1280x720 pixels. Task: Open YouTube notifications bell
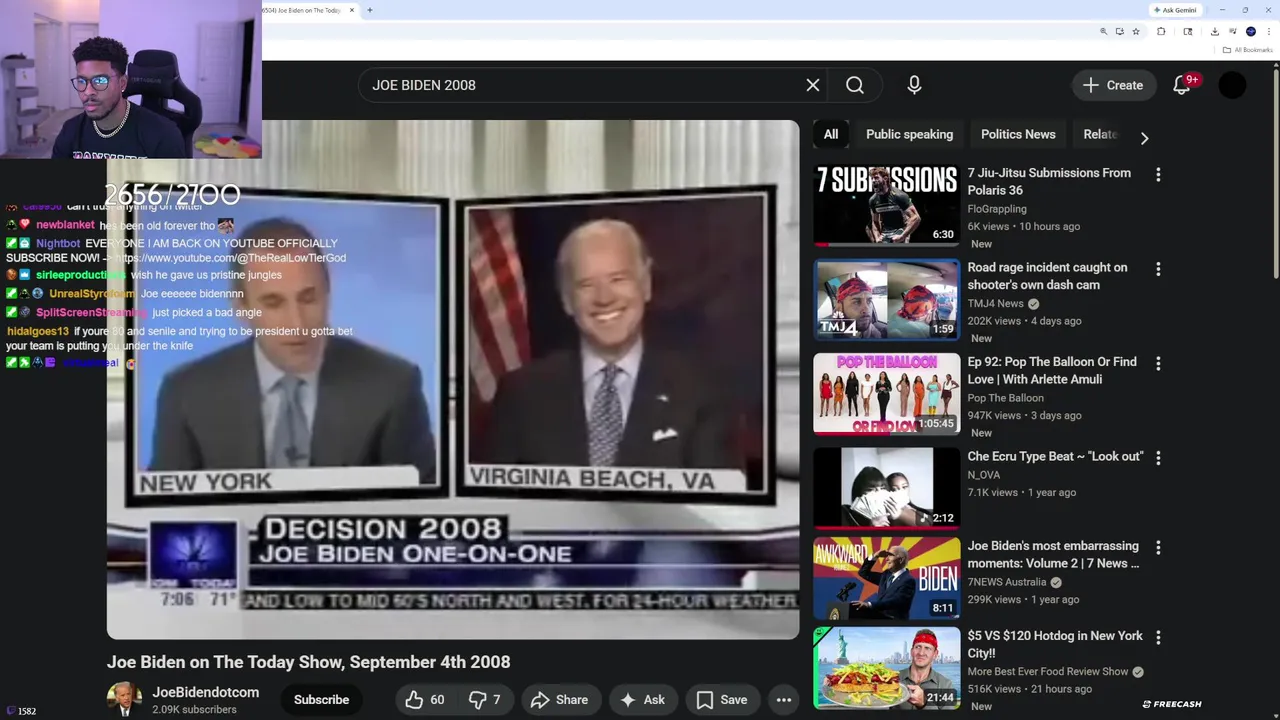point(1183,85)
